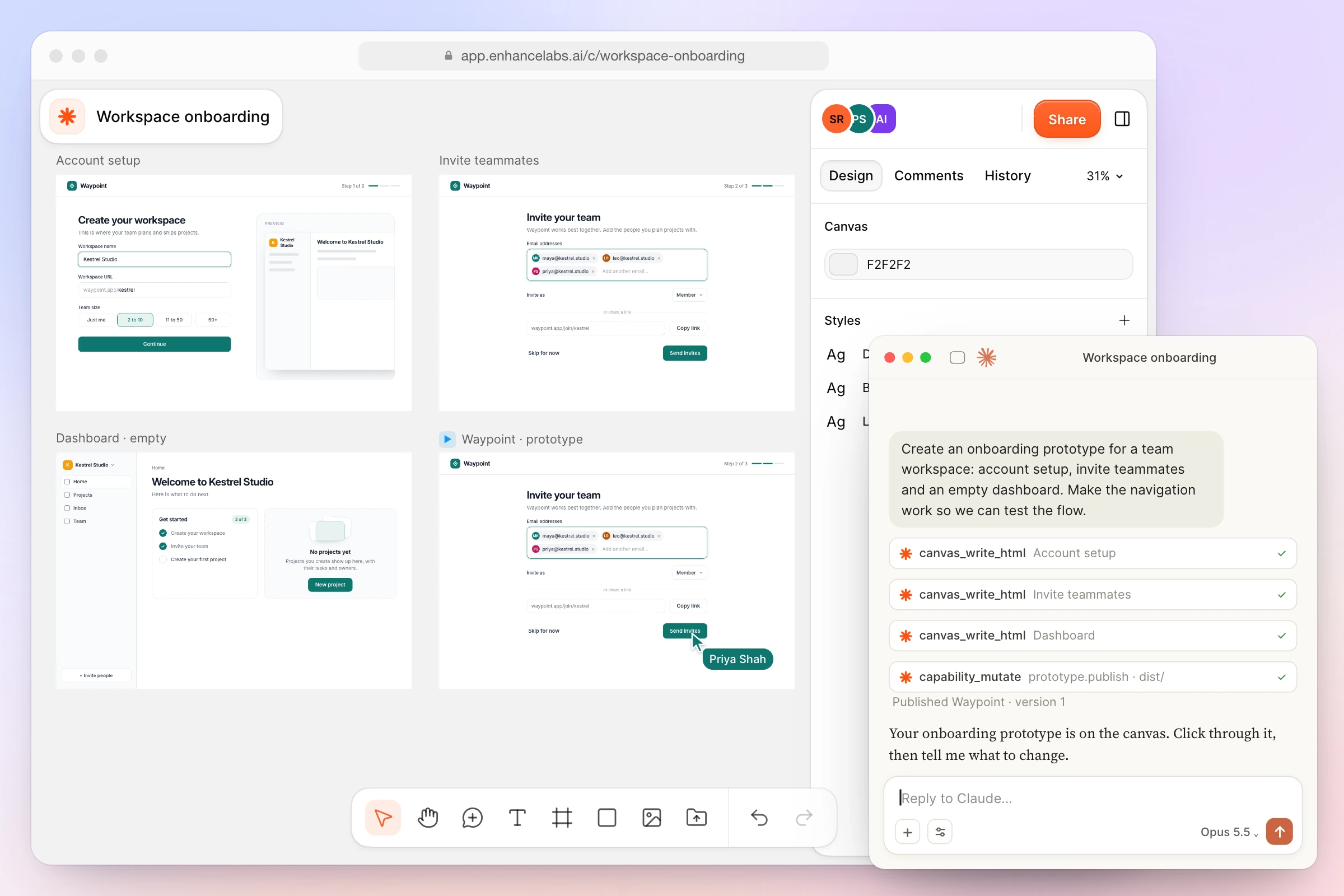Viewport: 1344px width, 896px height.
Task: Click the SR collaborator avatar
Action: (836, 119)
